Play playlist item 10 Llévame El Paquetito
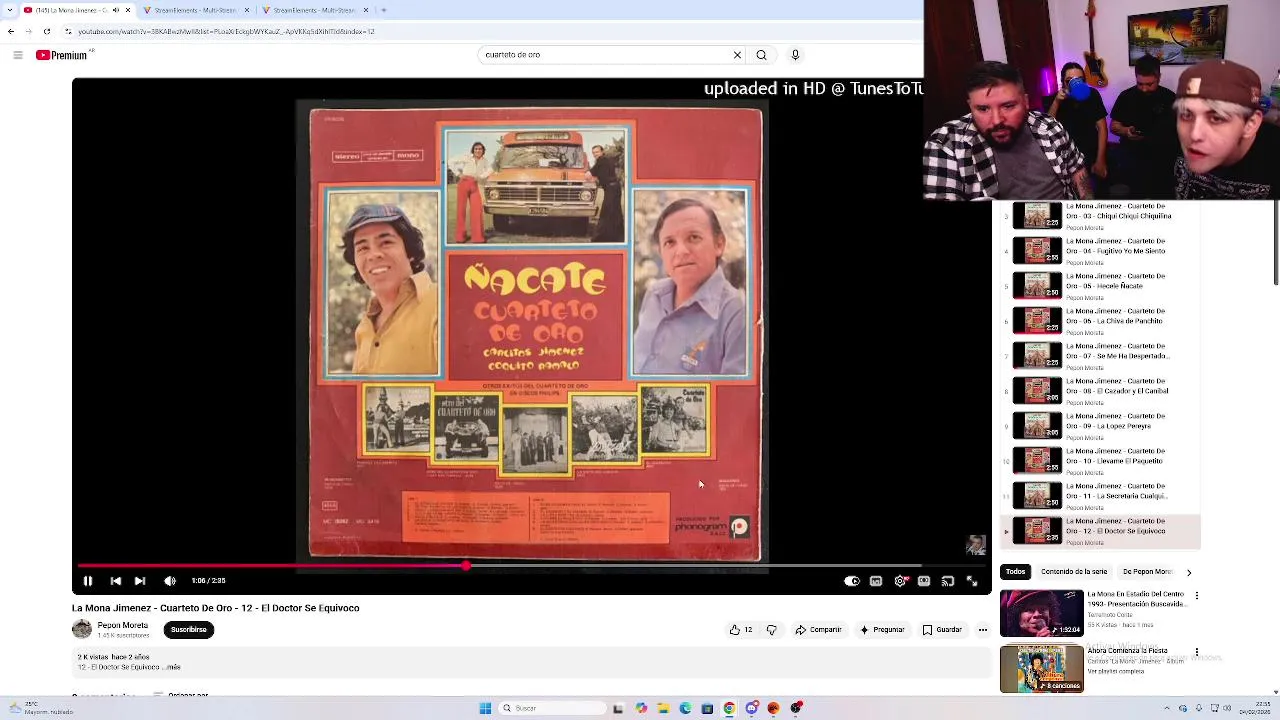Image resolution: width=1280 pixels, height=720 pixels. point(1100,461)
